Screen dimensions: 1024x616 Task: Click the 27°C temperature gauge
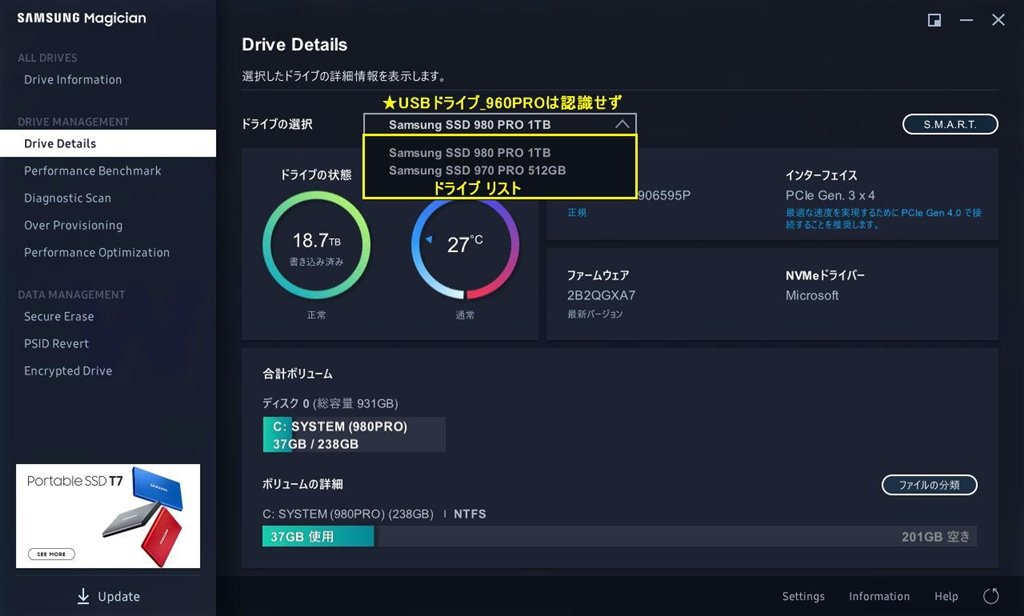click(465, 246)
